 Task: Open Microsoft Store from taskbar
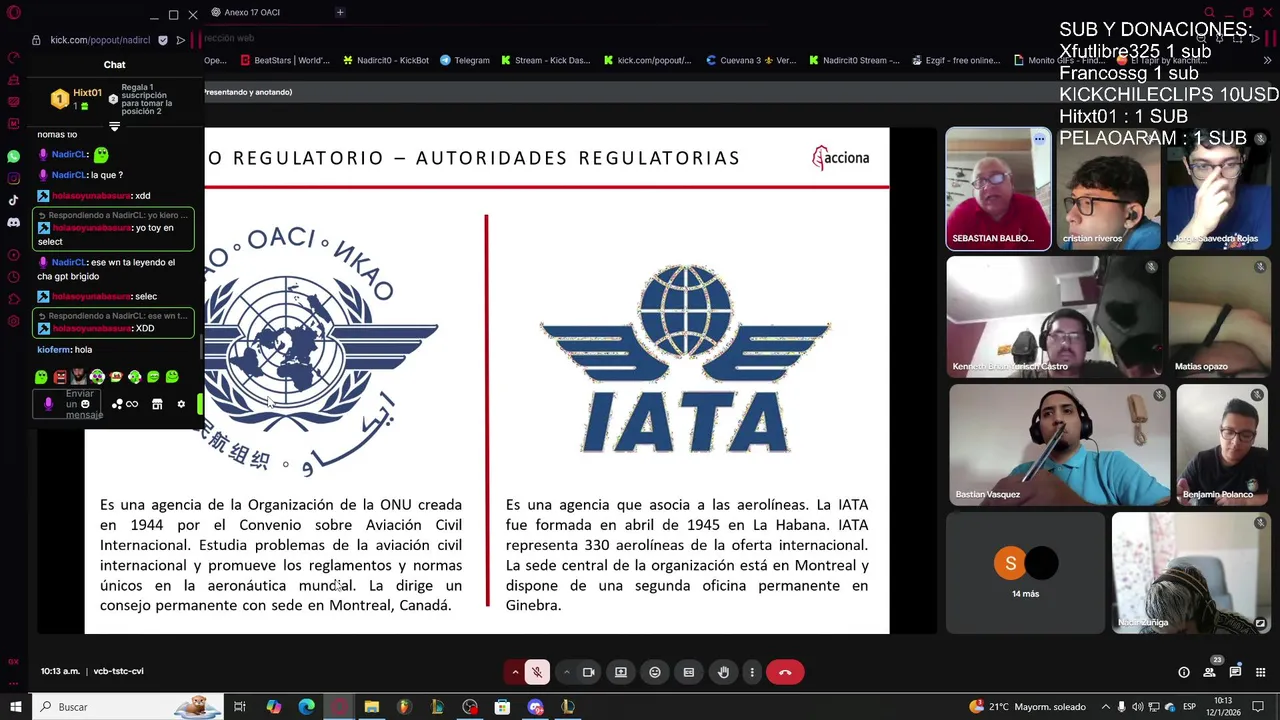502,707
